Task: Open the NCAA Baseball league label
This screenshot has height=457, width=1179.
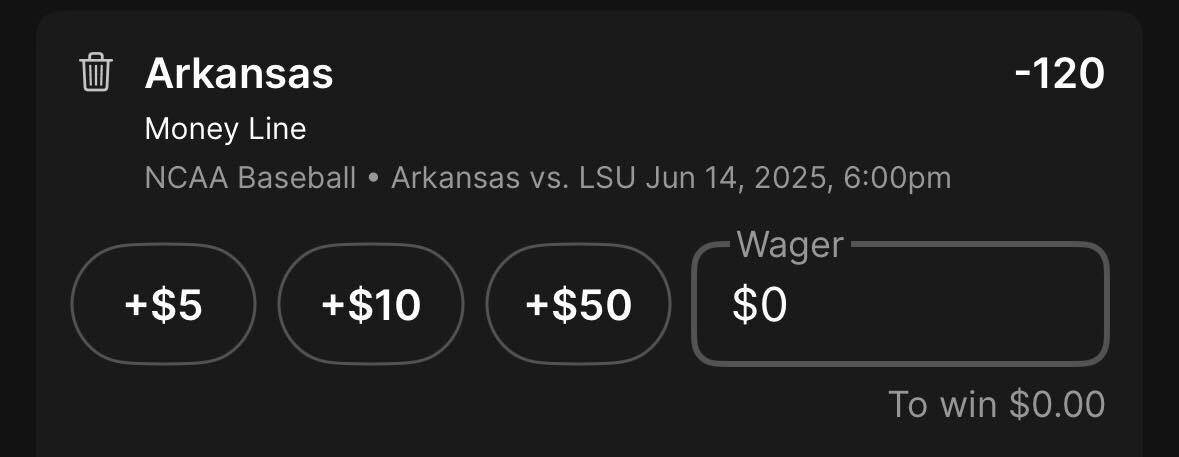Action: click(x=250, y=178)
